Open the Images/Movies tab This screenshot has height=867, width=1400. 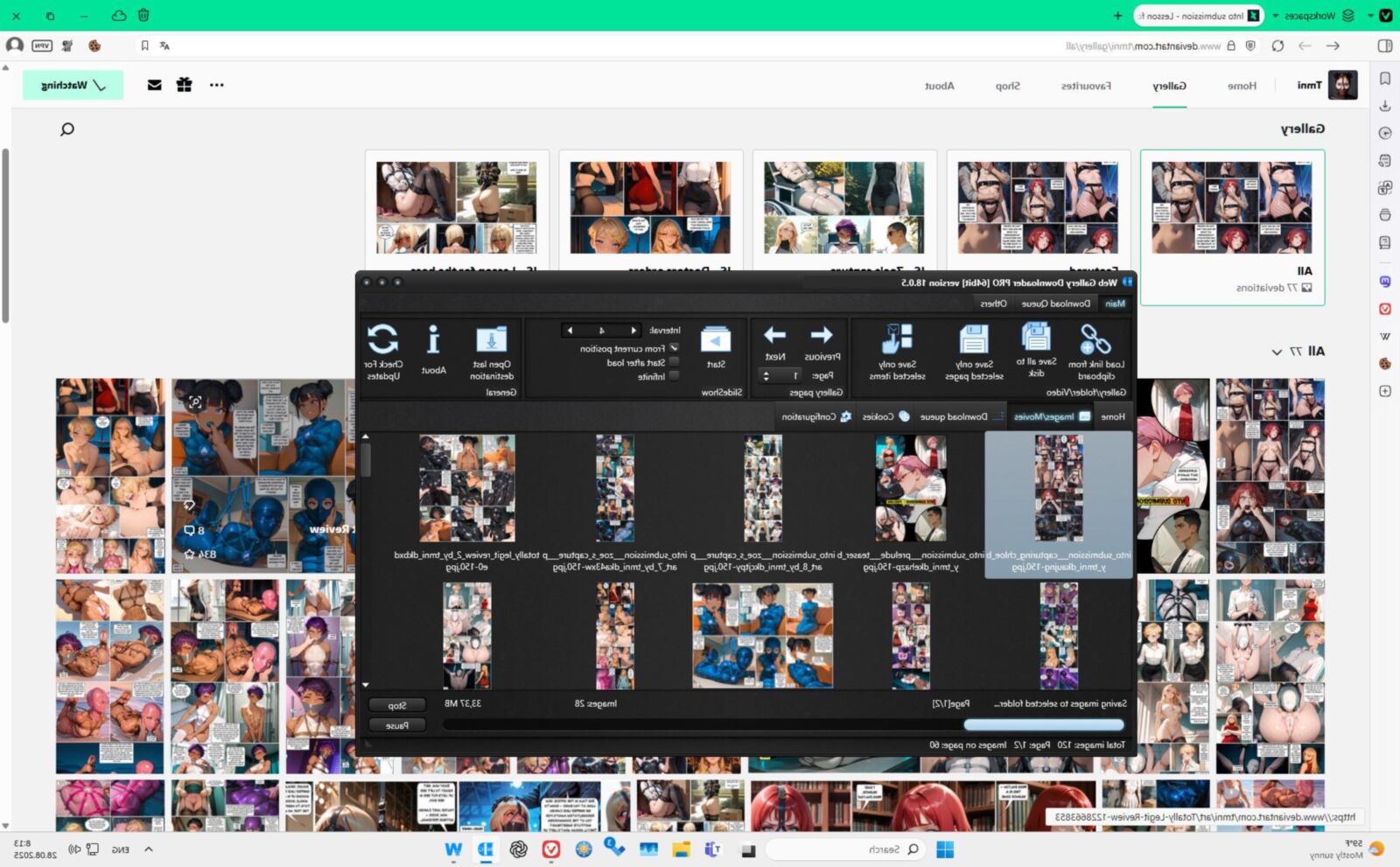(1052, 416)
